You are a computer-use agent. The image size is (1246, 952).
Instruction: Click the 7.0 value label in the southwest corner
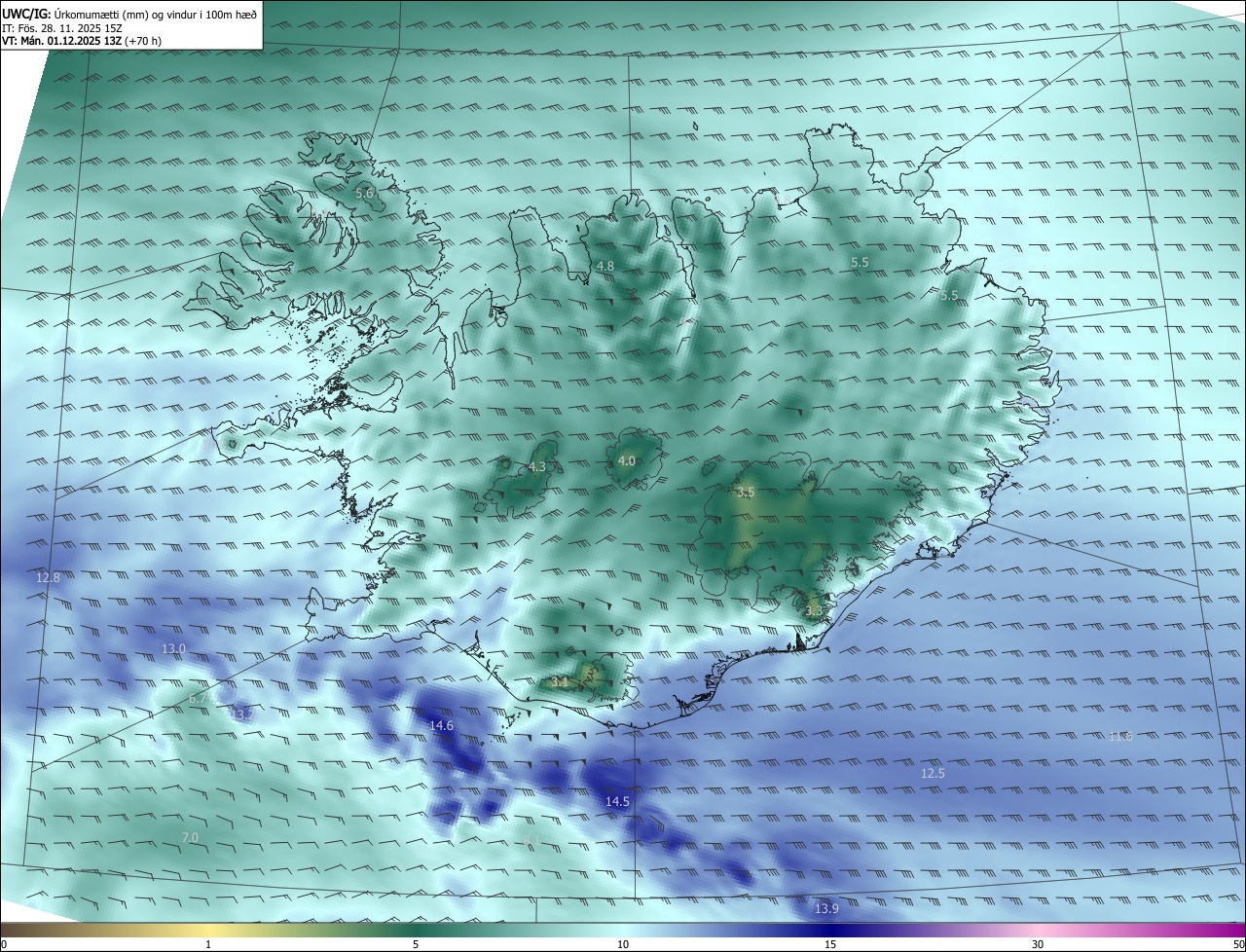(190, 837)
